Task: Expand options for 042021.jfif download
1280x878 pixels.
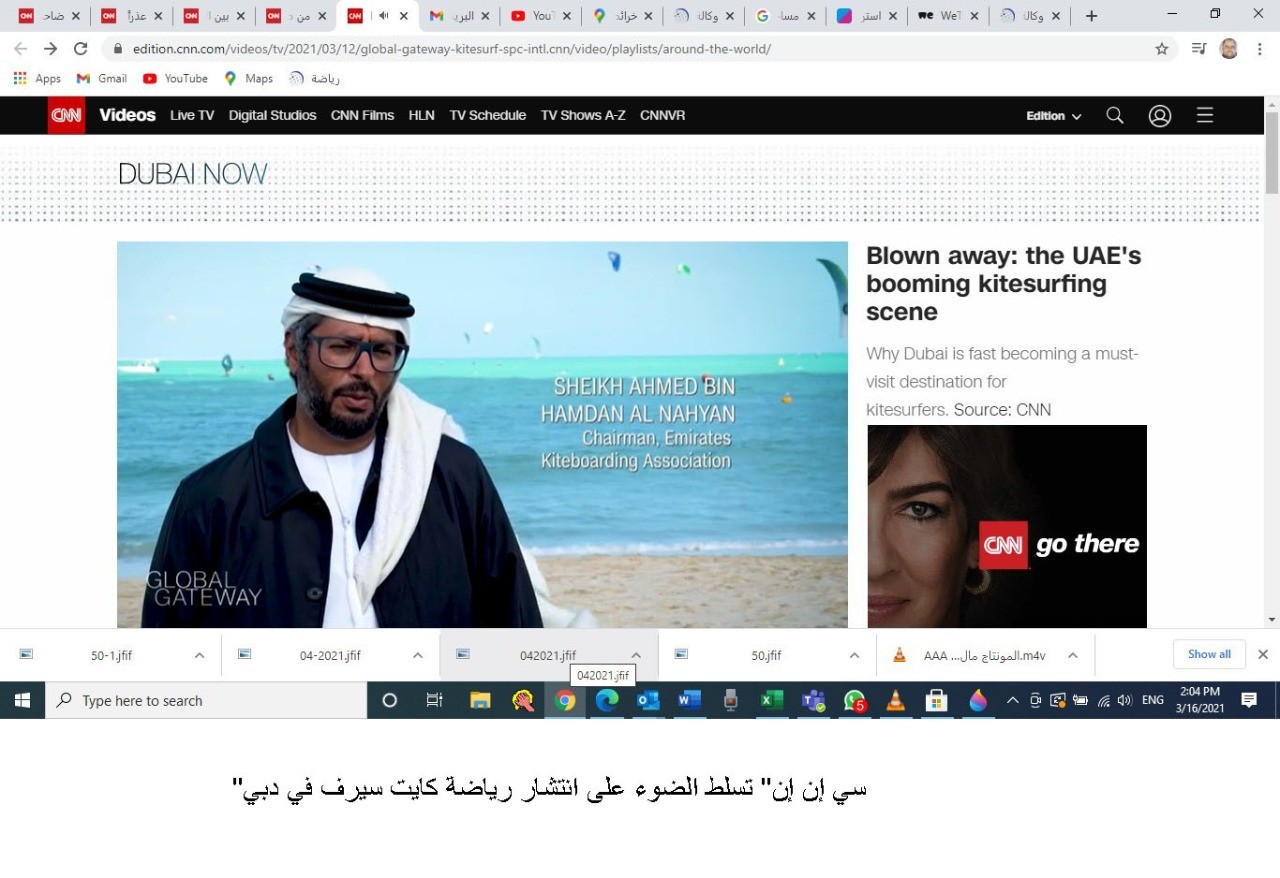Action: pos(636,655)
